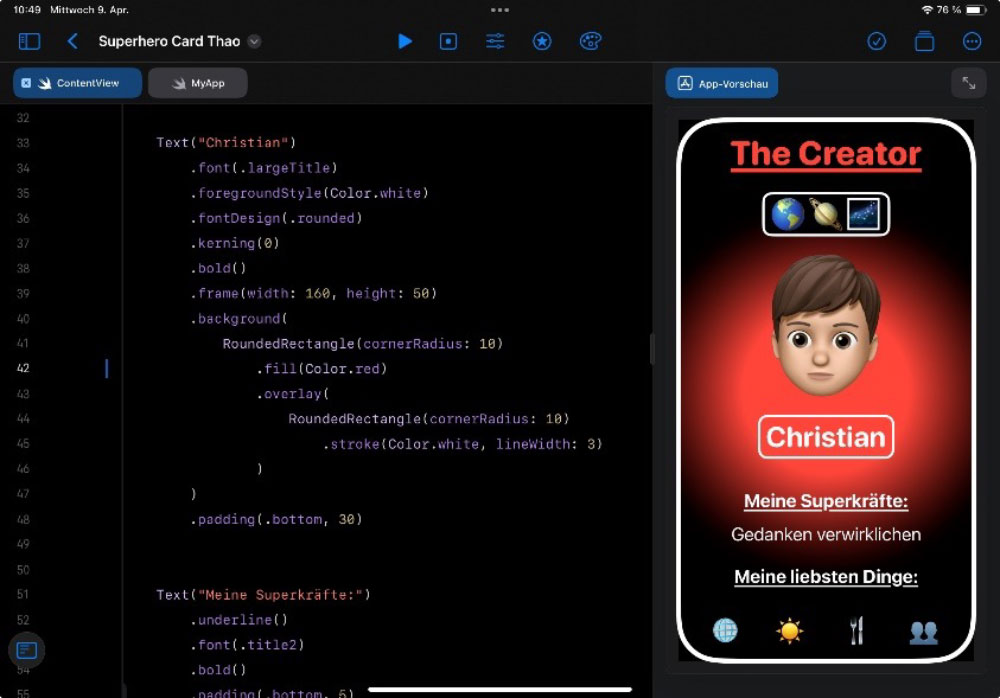Run the app with the play button
The image size is (1000, 698).
point(405,41)
